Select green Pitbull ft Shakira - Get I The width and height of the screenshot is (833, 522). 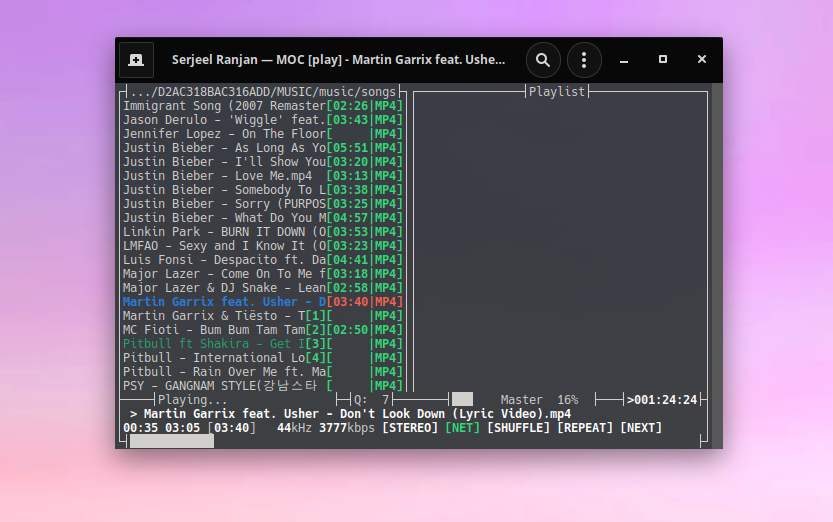tap(262, 344)
